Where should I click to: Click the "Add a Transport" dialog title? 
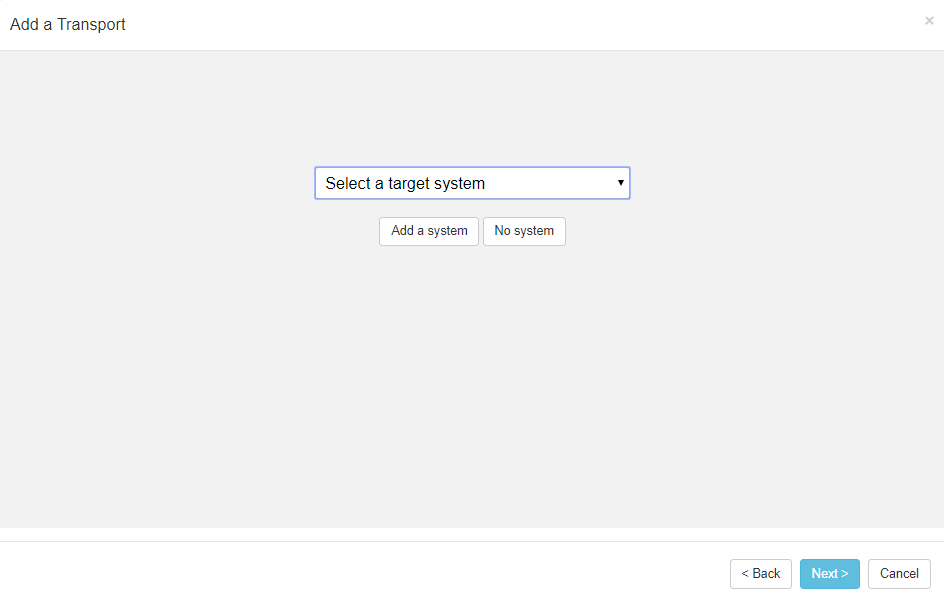pyautogui.click(x=68, y=24)
